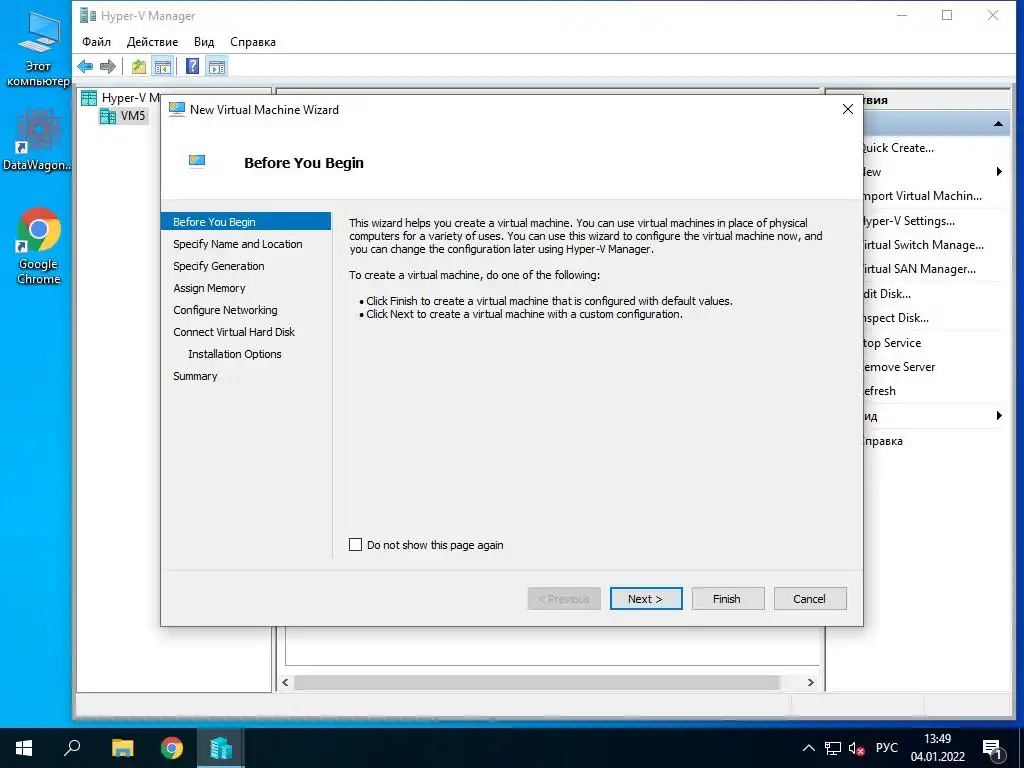Image resolution: width=1024 pixels, height=768 pixels.
Task: Select the Installation Options step
Action: click(234, 354)
